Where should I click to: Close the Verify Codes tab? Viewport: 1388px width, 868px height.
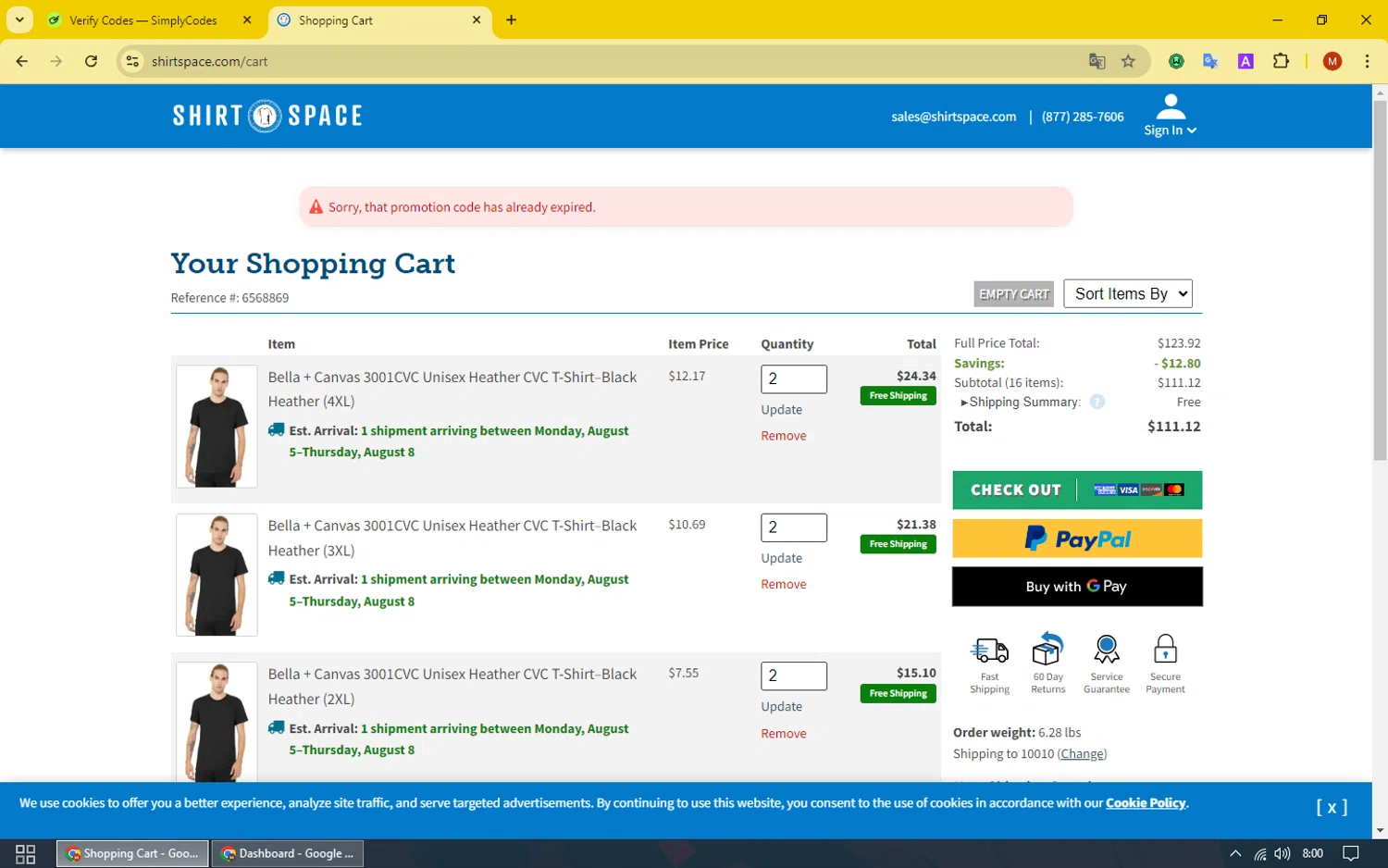point(247,19)
